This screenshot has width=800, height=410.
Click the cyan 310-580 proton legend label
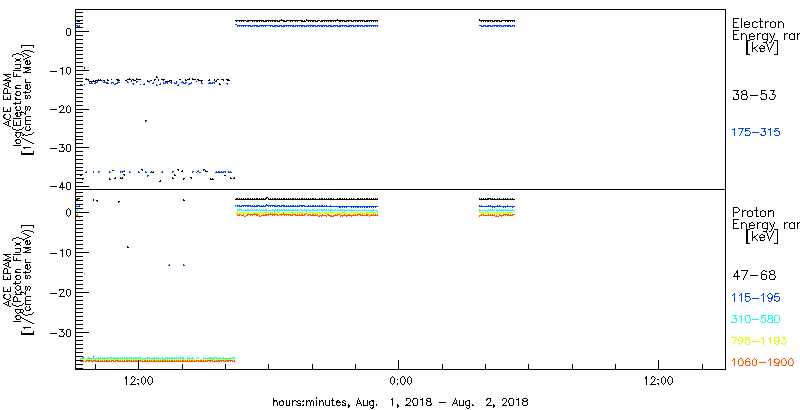(x=756, y=319)
